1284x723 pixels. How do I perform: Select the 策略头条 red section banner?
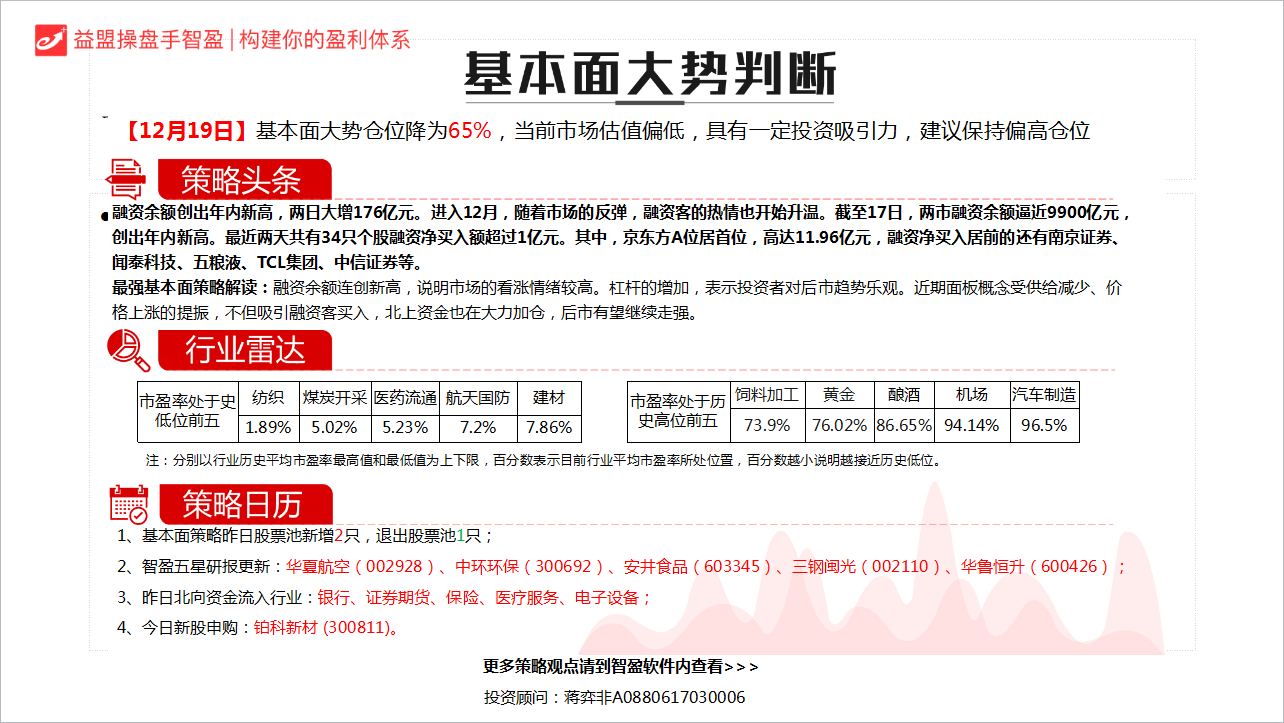point(243,180)
